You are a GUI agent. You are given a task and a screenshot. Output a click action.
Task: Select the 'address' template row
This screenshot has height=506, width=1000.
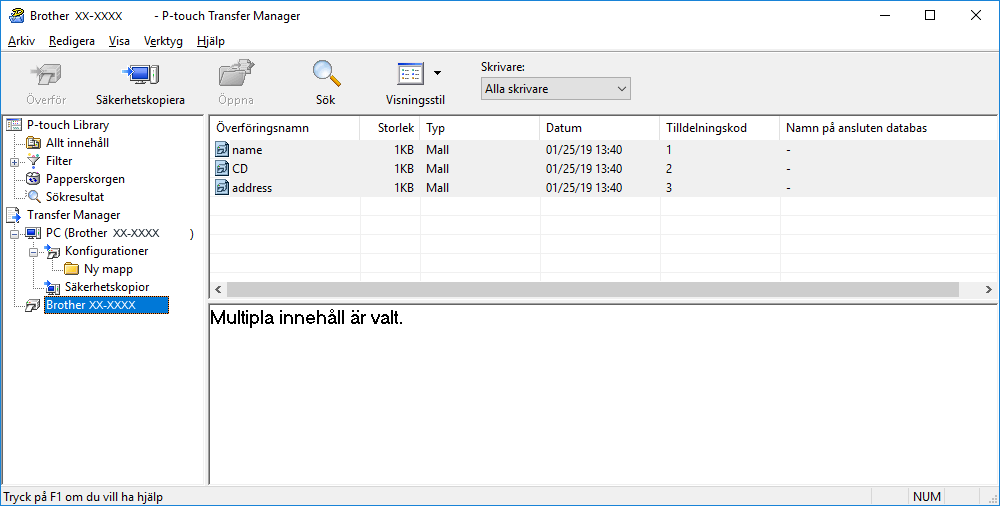tap(604, 188)
